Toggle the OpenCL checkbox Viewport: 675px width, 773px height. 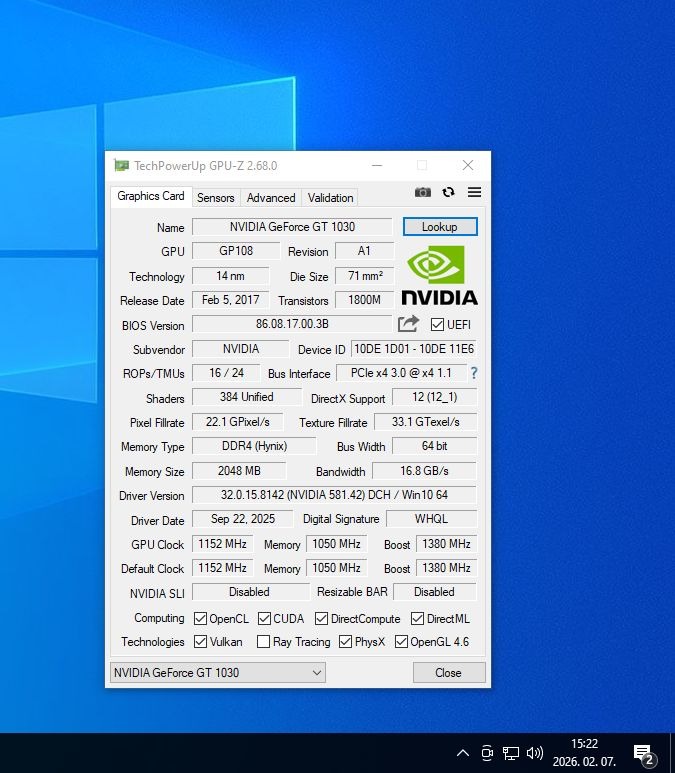200,618
